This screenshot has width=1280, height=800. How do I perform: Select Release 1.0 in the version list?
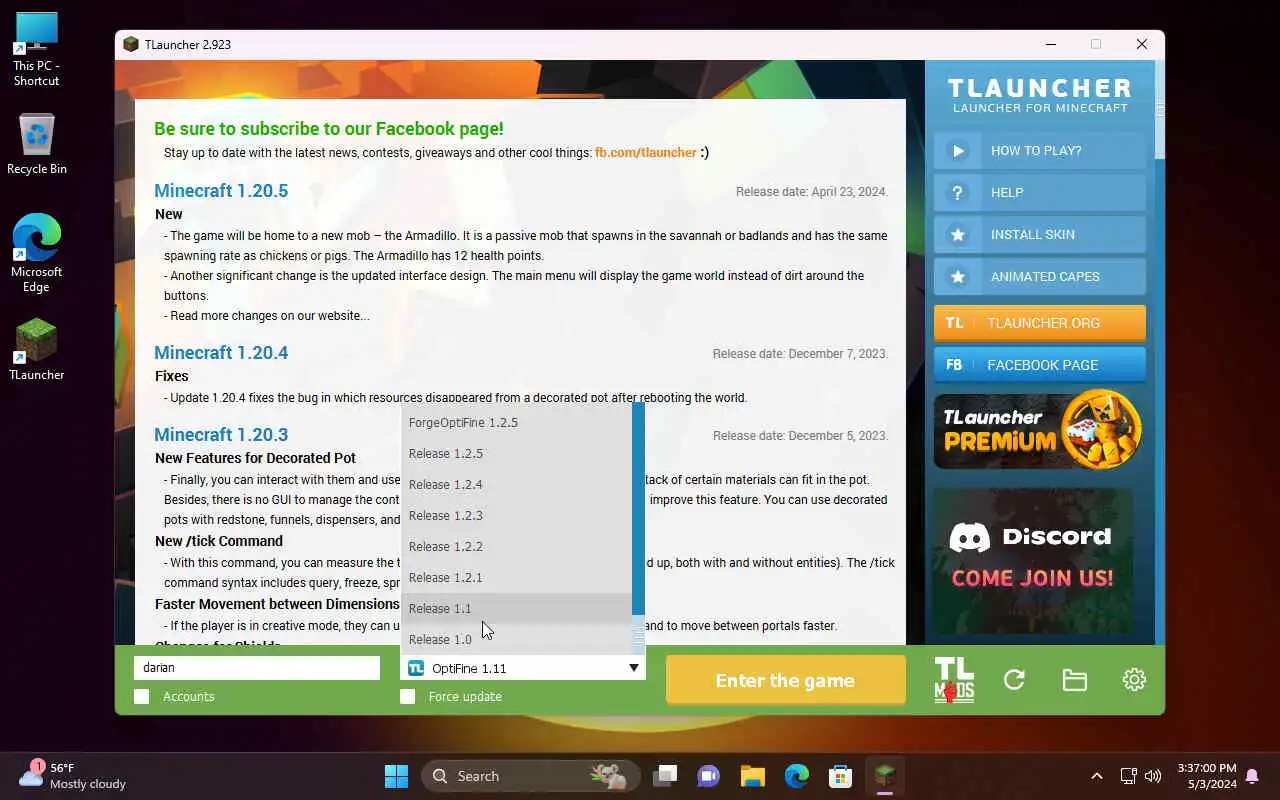pos(516,640)
